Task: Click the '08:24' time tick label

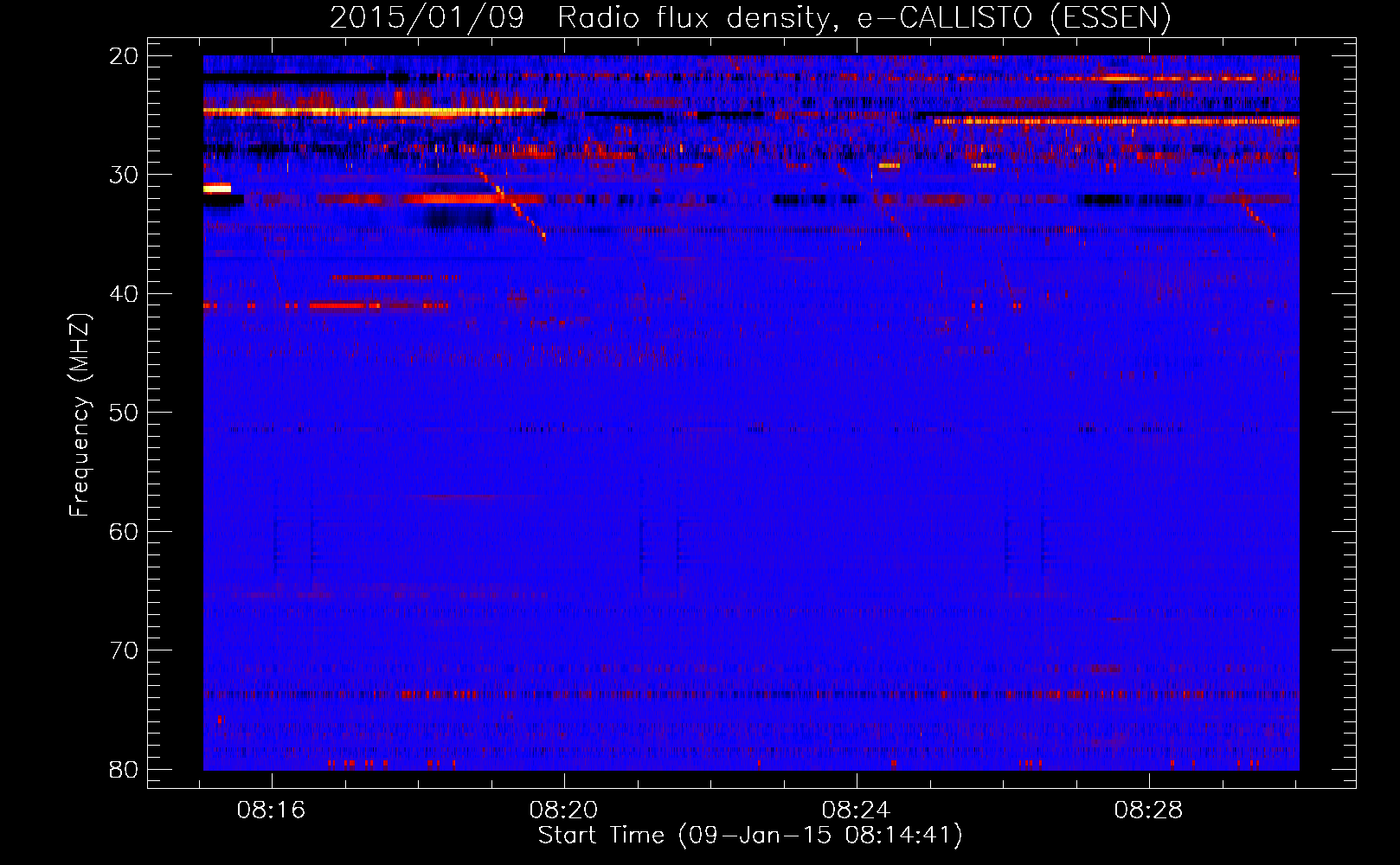Action: pos(857,811)
